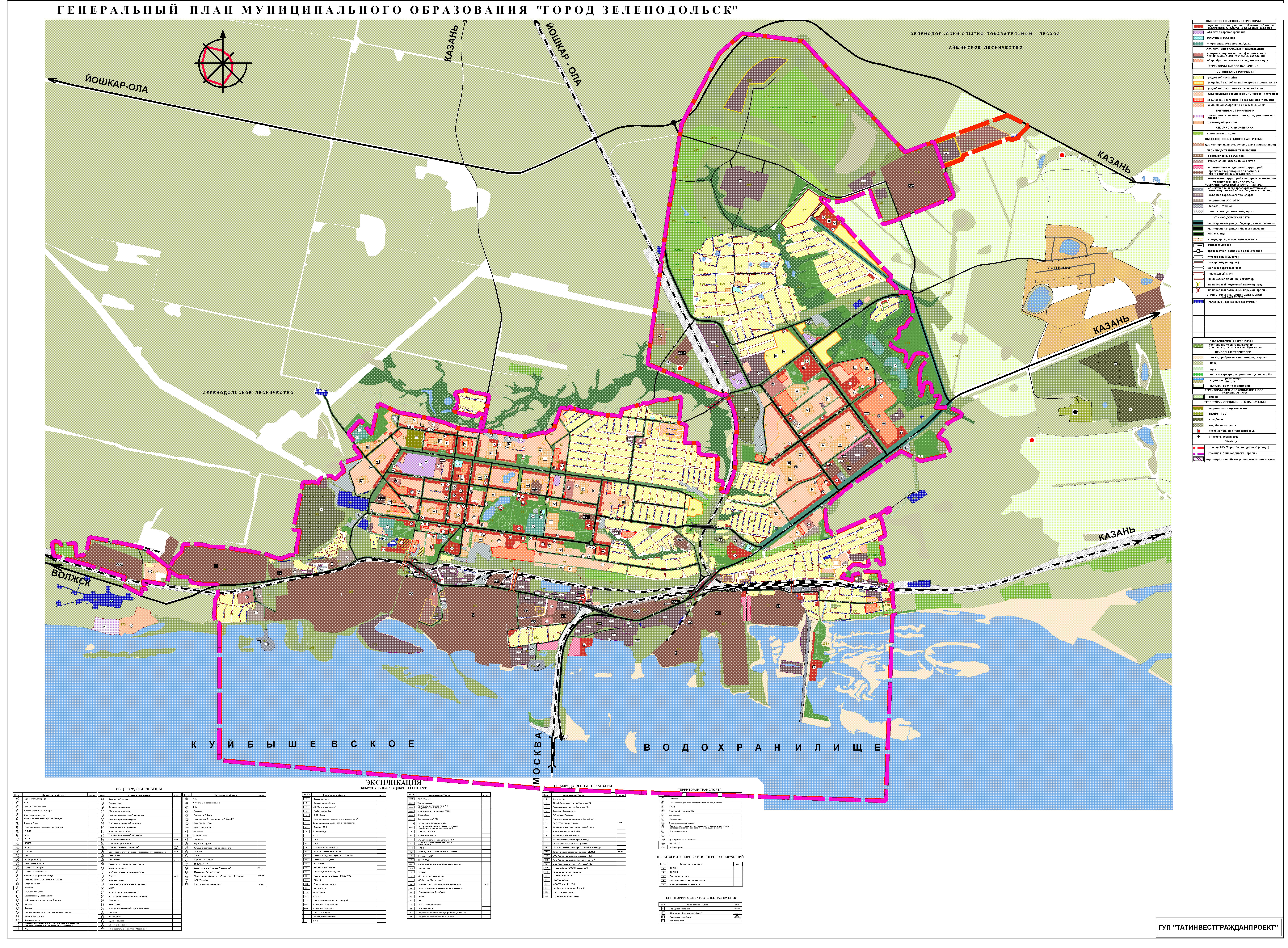
Task: Click the blue engineering facilities legend swatch
Action: (x=1198, y=302)
